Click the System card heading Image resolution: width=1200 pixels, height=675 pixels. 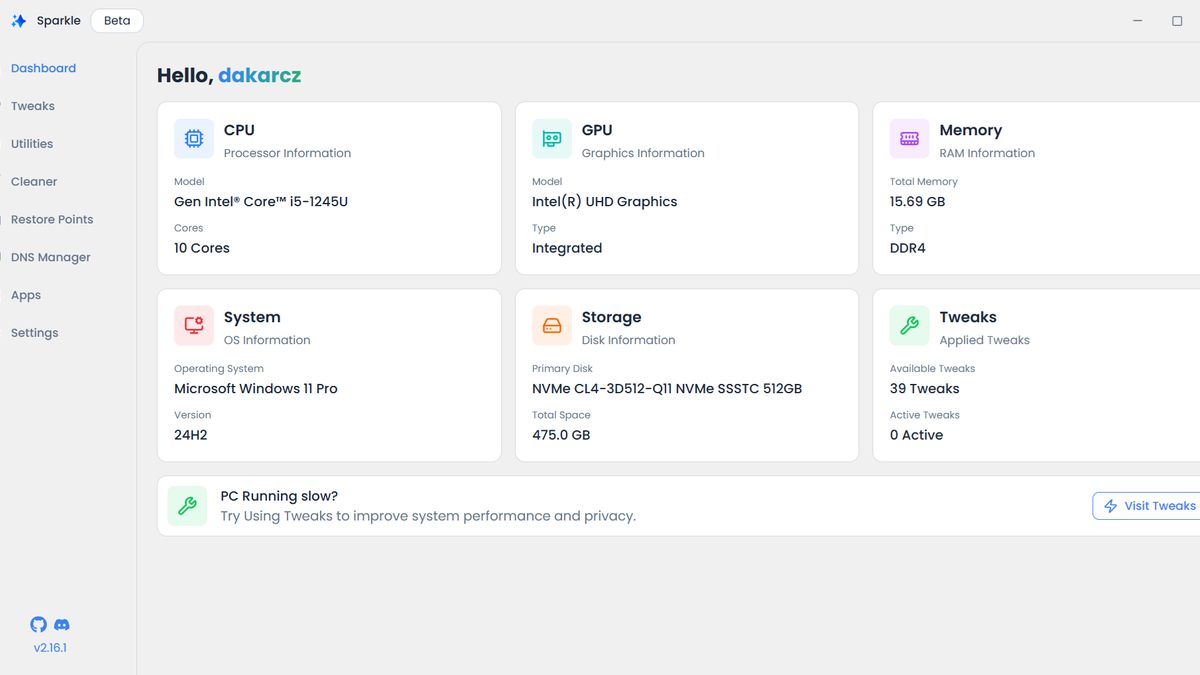coord(252,317)
